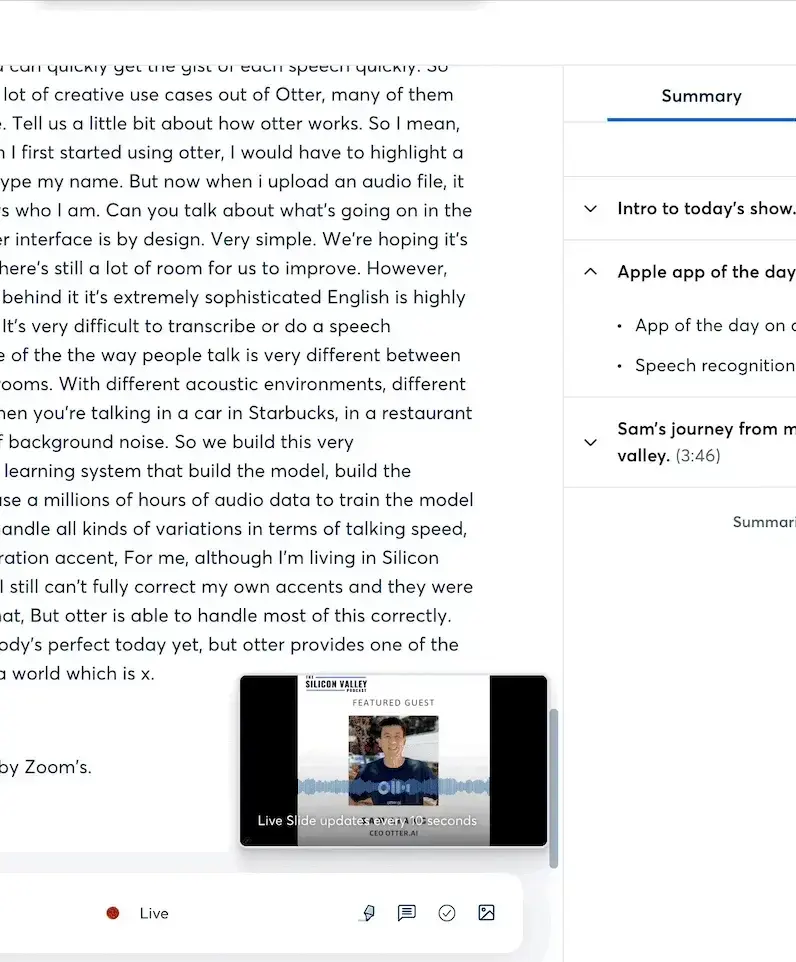The width and height of the screenshot is (796, 962).
Task: Open the comment icon in bottom bar
Action: coord(406,913)
